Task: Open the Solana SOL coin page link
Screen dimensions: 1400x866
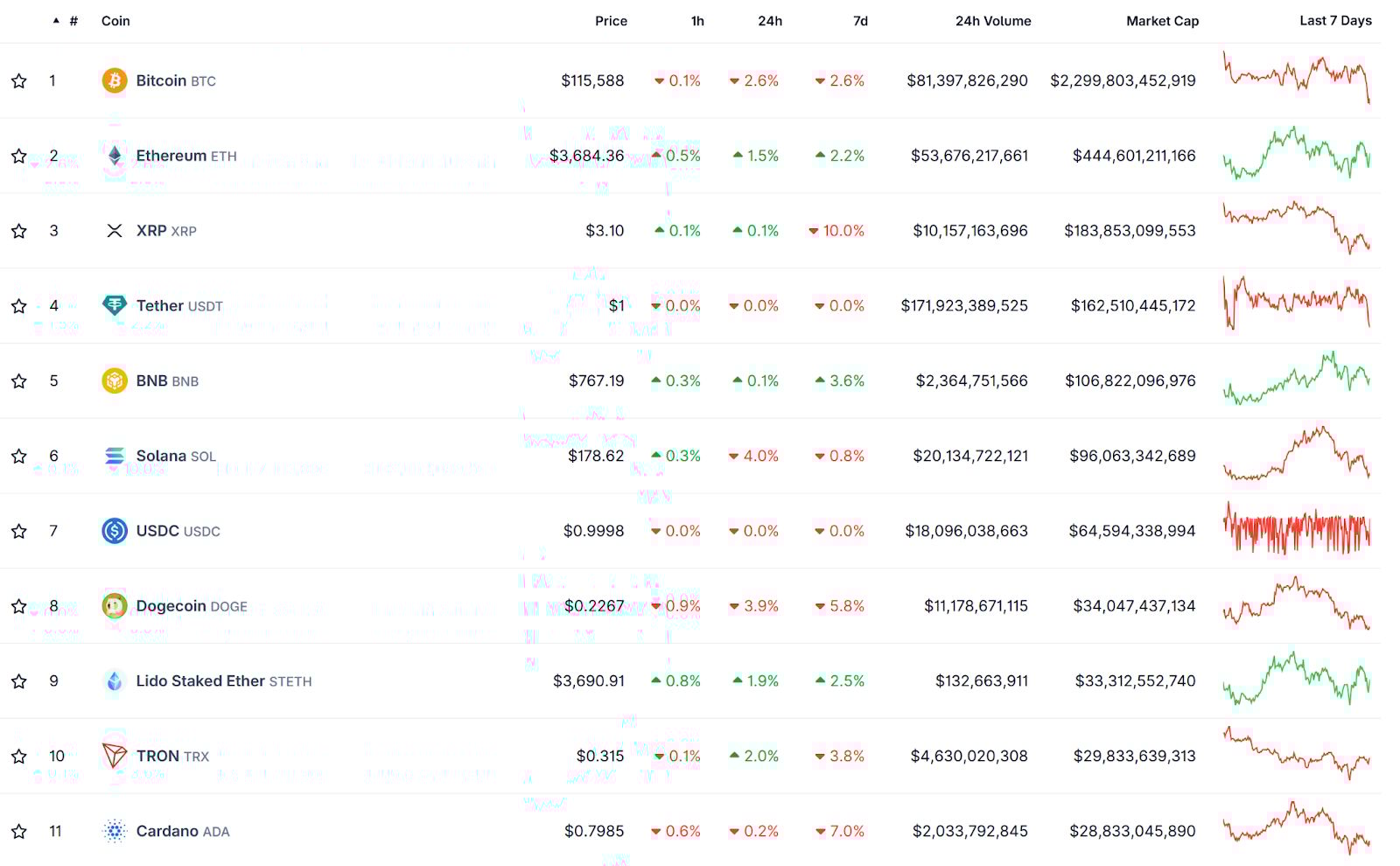Action: click(176, 456)
